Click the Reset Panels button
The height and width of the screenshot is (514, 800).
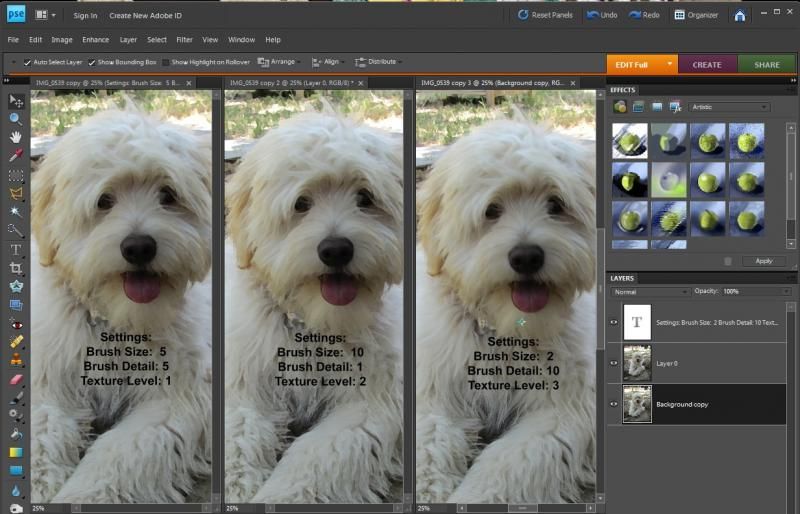pyautogui.click(x=545, y=15)
